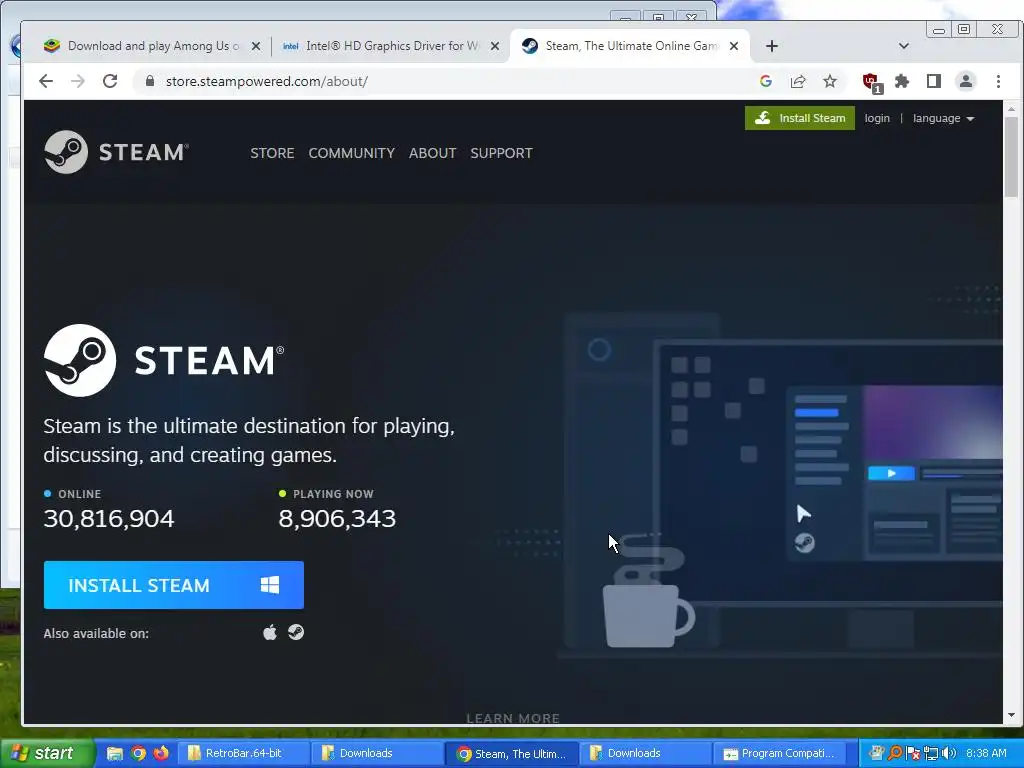This screenshot has width=1024, height=768.
Task: Go forward in browser history
Action: pyautogui.click(x=78, y=81)
